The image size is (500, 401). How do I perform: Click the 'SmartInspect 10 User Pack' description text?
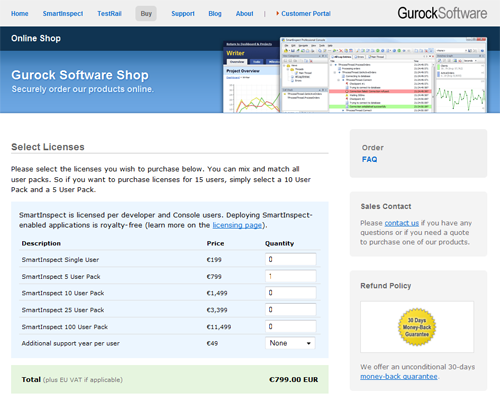pyautogui.click(x=63, y=293)
